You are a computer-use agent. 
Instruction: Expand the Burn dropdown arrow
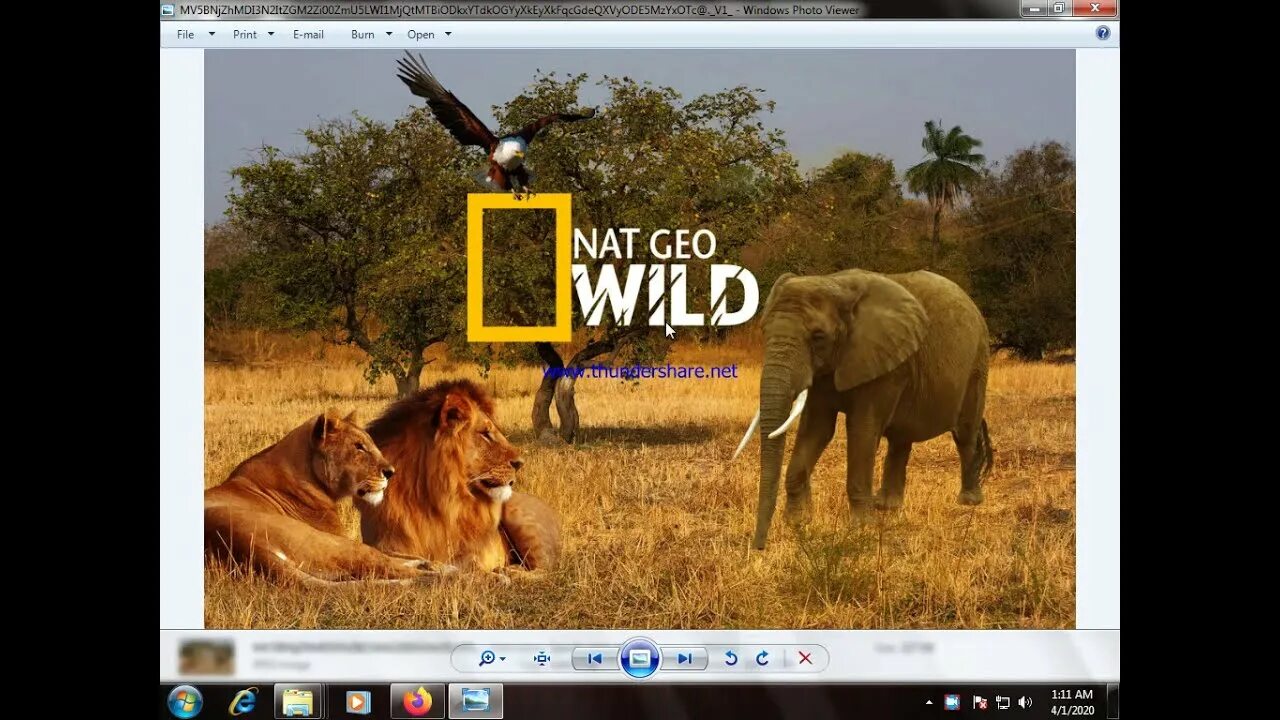tap(388, 34)
